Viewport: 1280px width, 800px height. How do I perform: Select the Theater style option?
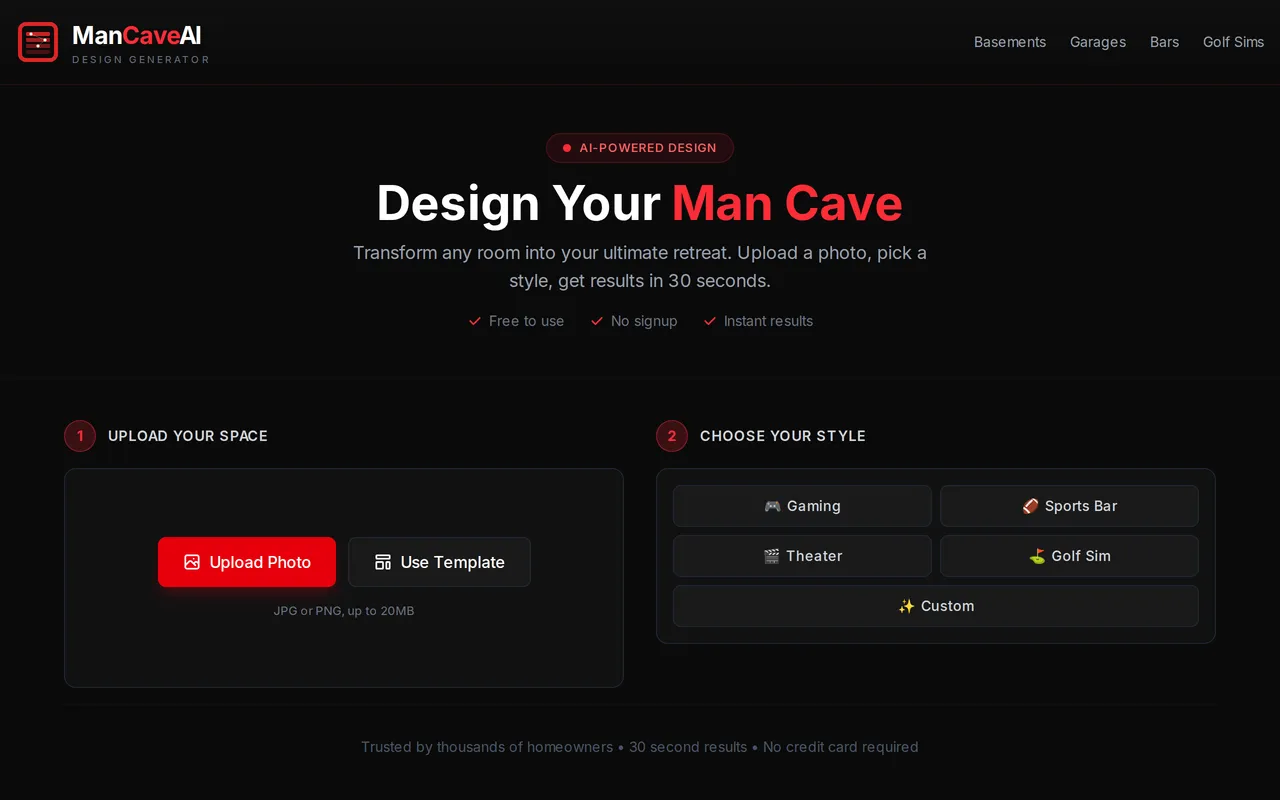(802, 556)
